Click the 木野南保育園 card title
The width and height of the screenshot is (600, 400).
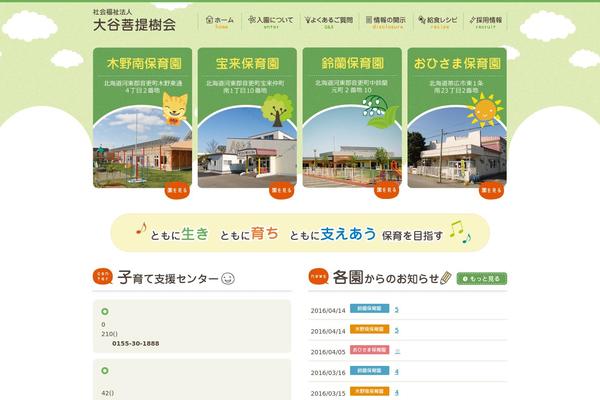pyautogui.click(x=144, y=64)
